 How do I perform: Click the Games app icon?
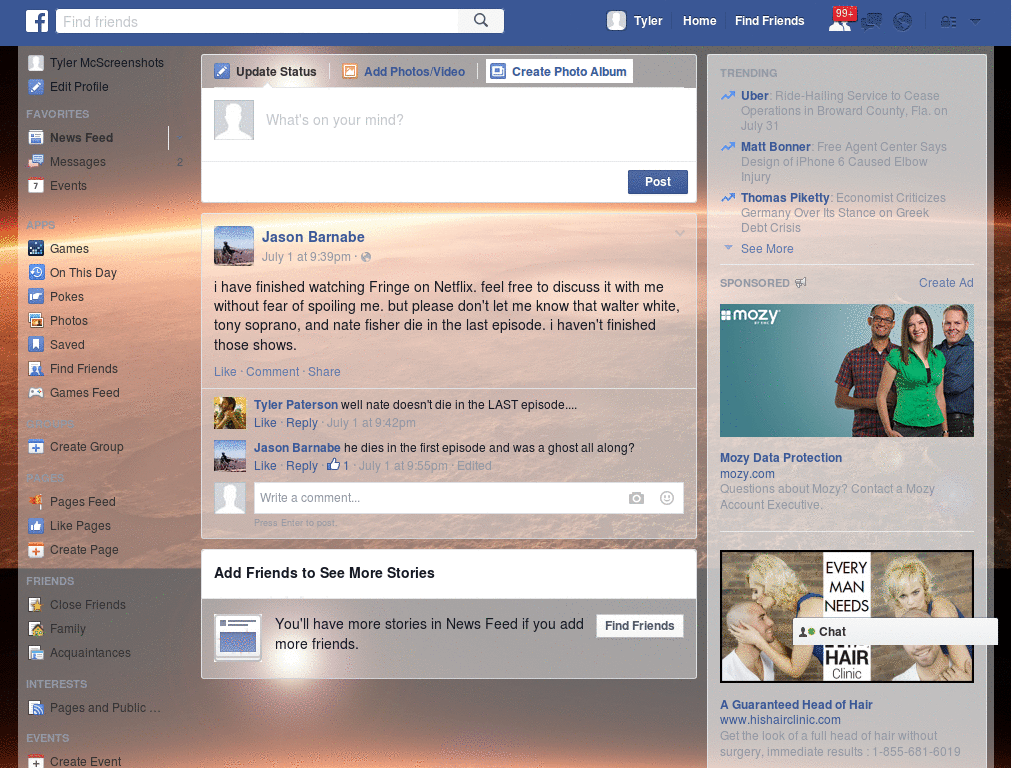(x=36, y=248)
